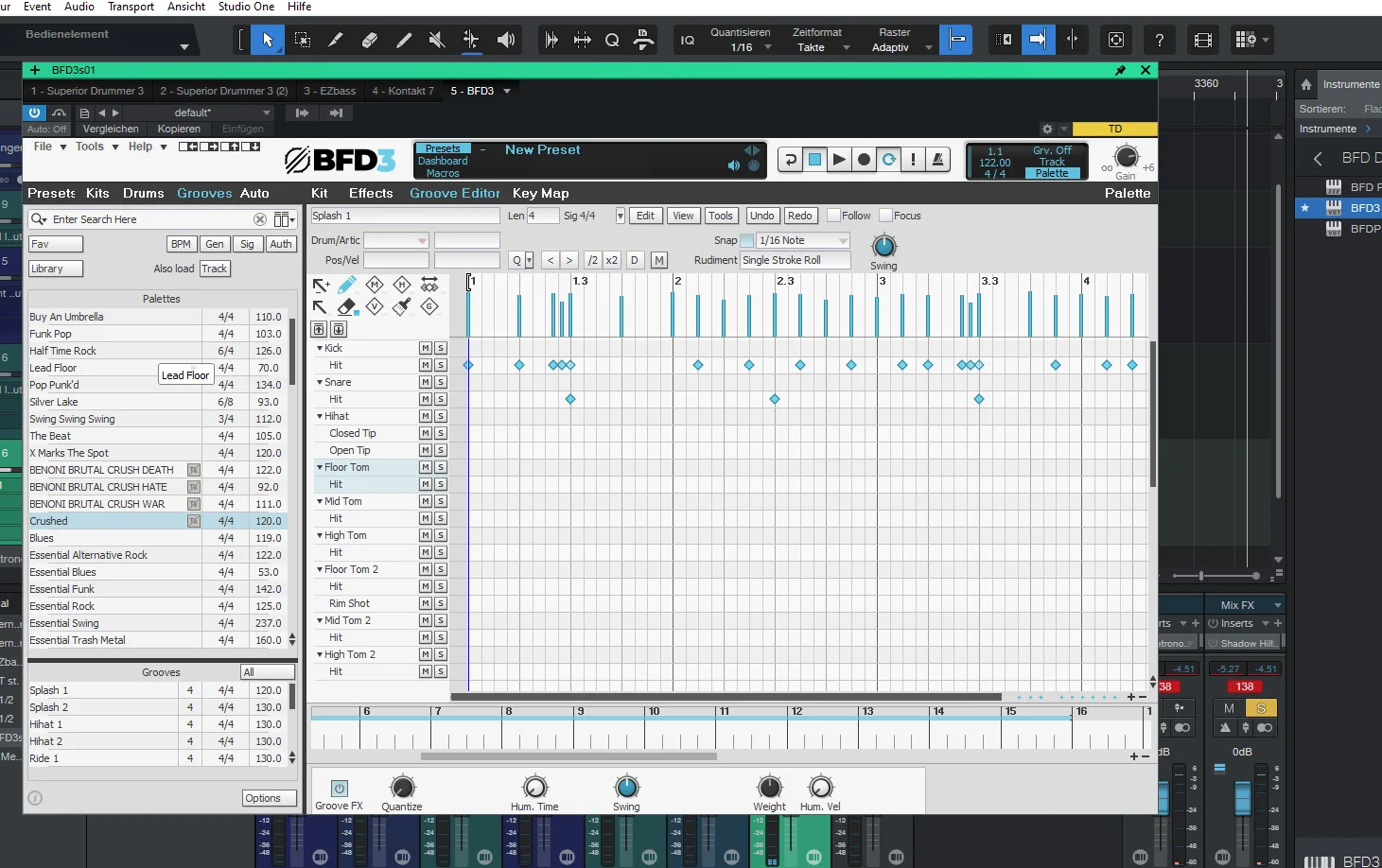The height and width of the screenshot is (868, 1382).
Task: Adjust the Gain knob
Action: [x=1126, y=157]
